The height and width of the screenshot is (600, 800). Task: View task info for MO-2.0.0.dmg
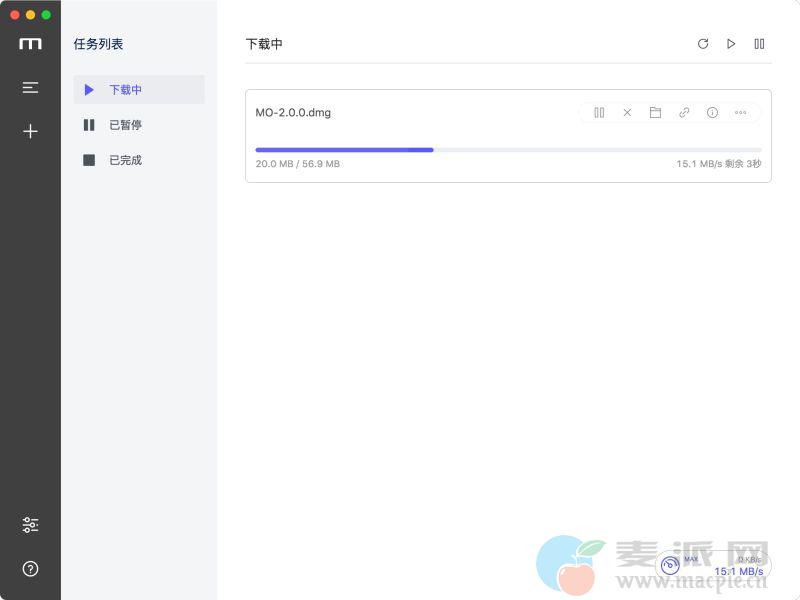click(x=712, y=113)
